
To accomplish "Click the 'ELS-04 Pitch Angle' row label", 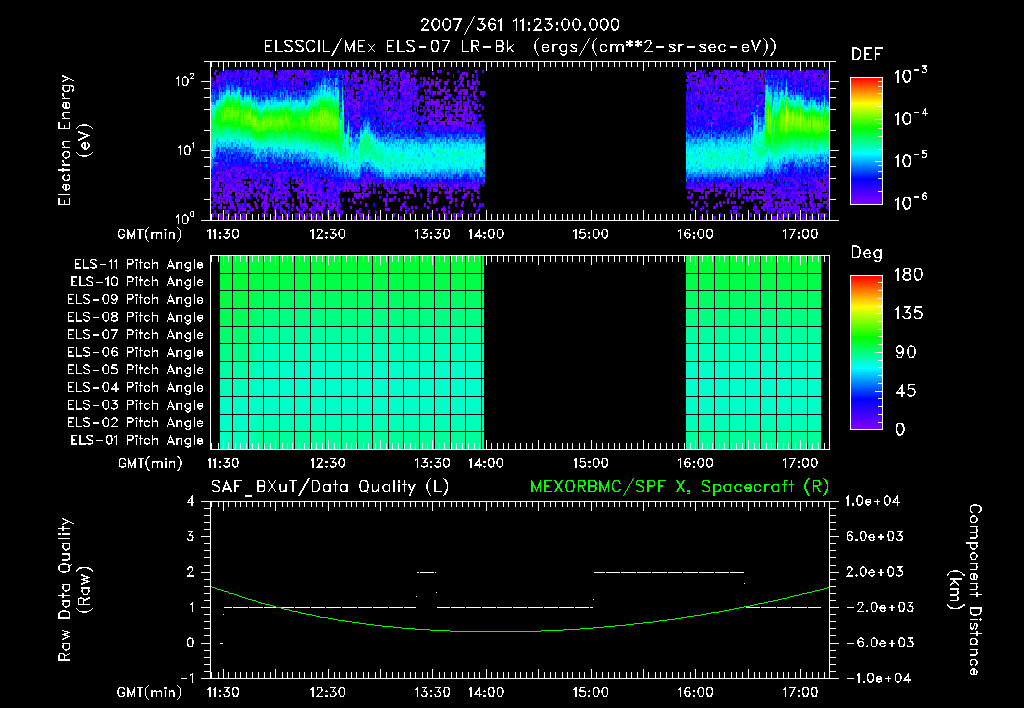I will tap(136, 388).
